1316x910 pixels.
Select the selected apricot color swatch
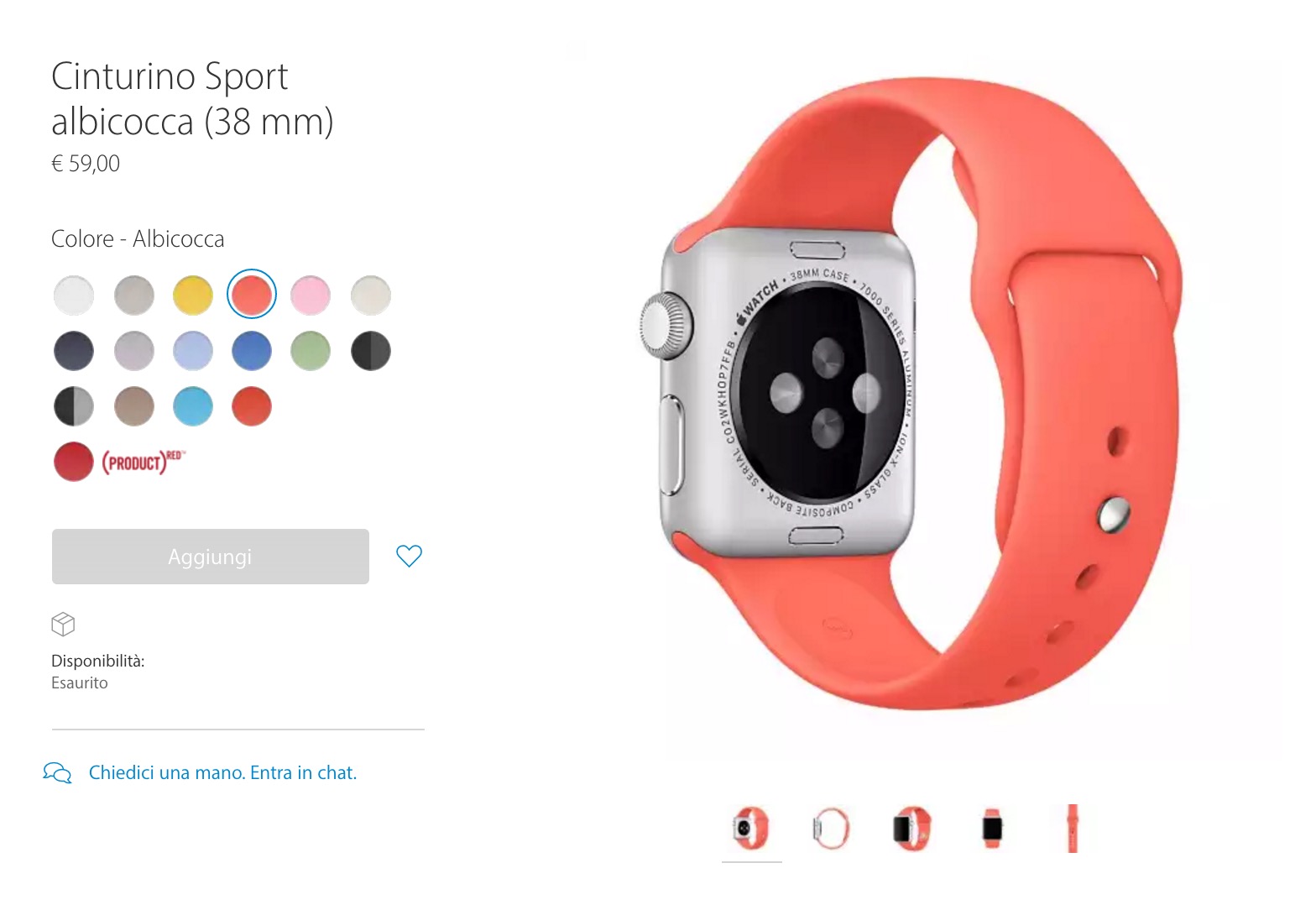[x=252, y=295]
